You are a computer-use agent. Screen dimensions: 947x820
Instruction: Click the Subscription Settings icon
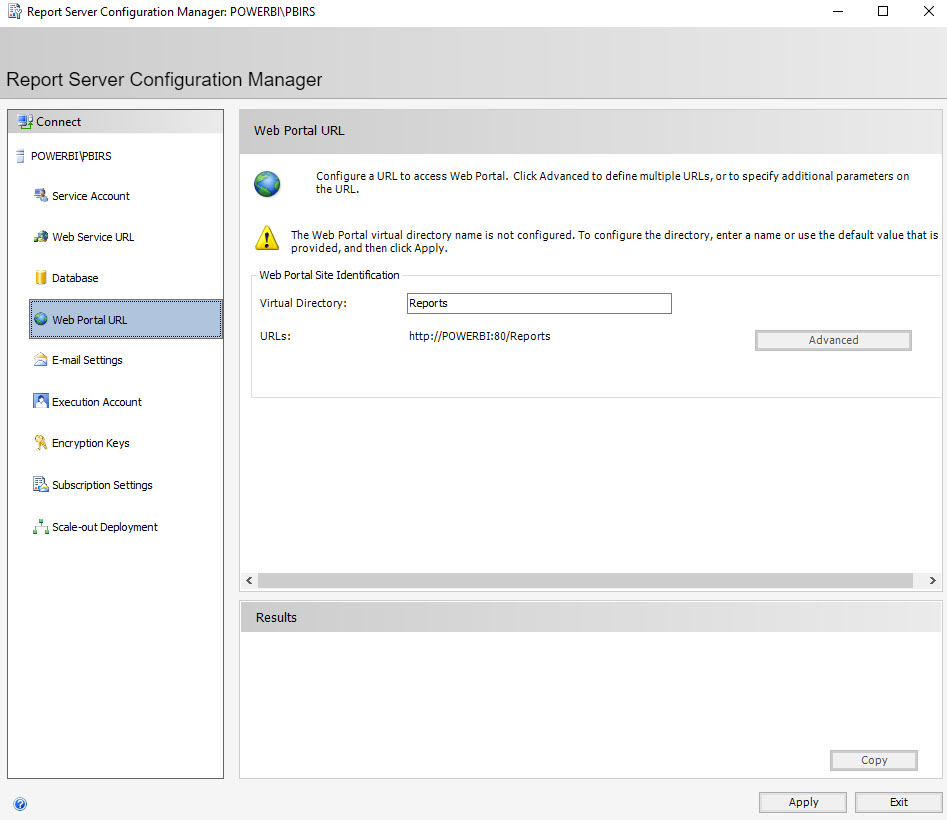point(40,484)
